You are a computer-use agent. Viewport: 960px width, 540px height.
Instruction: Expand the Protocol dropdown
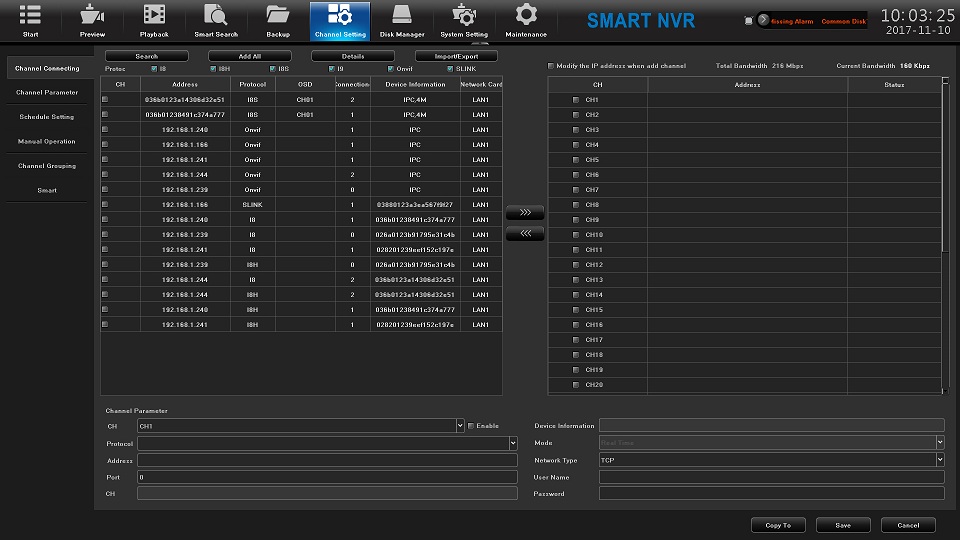pyautogui.click(x=513, y=443)
